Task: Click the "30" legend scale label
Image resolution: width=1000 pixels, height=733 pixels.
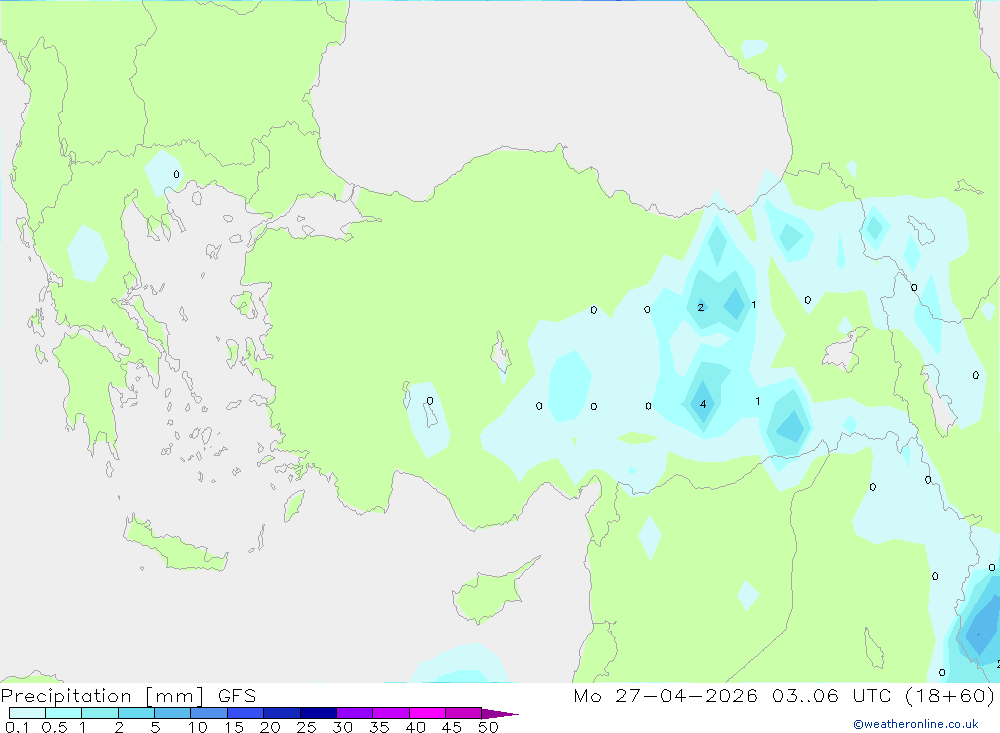Action: [x=342, y=727]
